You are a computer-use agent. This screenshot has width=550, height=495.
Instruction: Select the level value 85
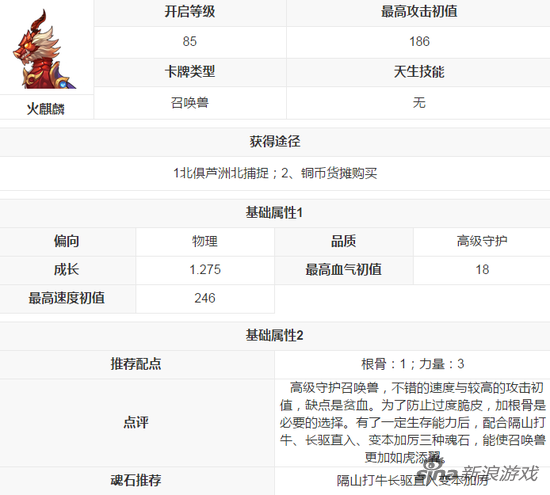(190, 41)
